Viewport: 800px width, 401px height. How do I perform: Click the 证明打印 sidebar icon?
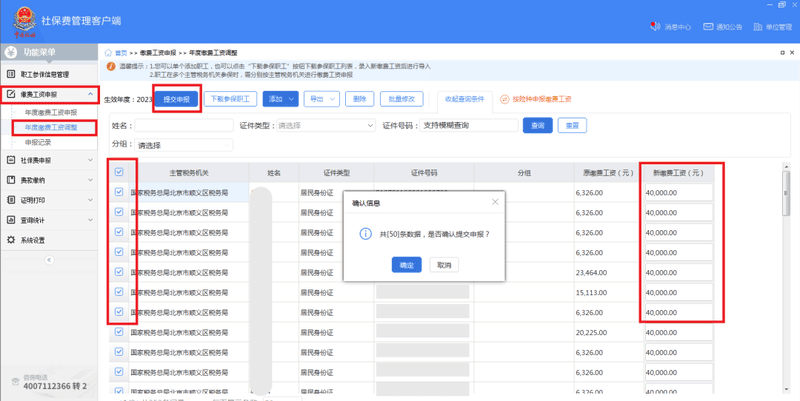click(11, 200)
